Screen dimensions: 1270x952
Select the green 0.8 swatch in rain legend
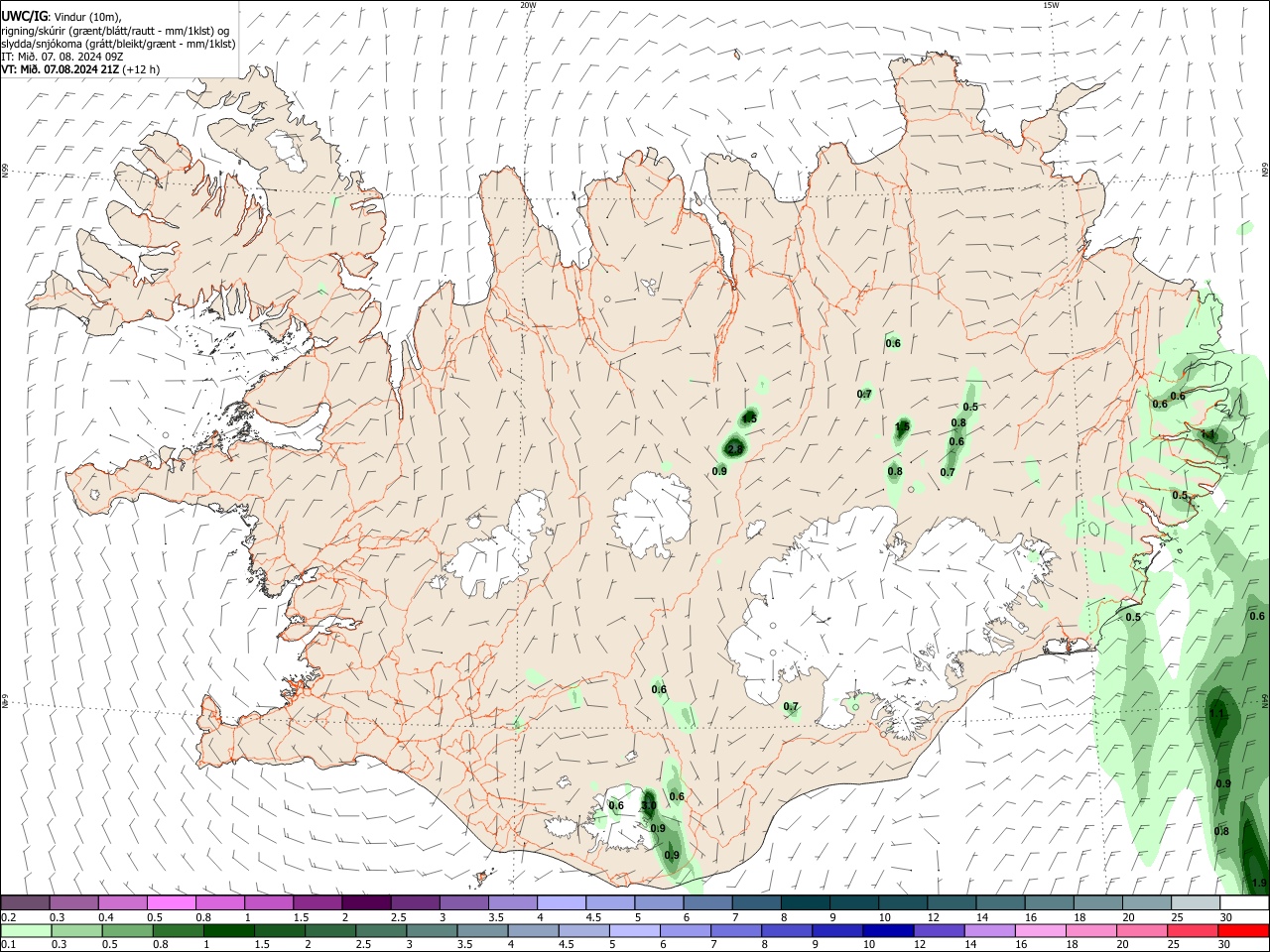pyautogui.click(x=178, y=930)
